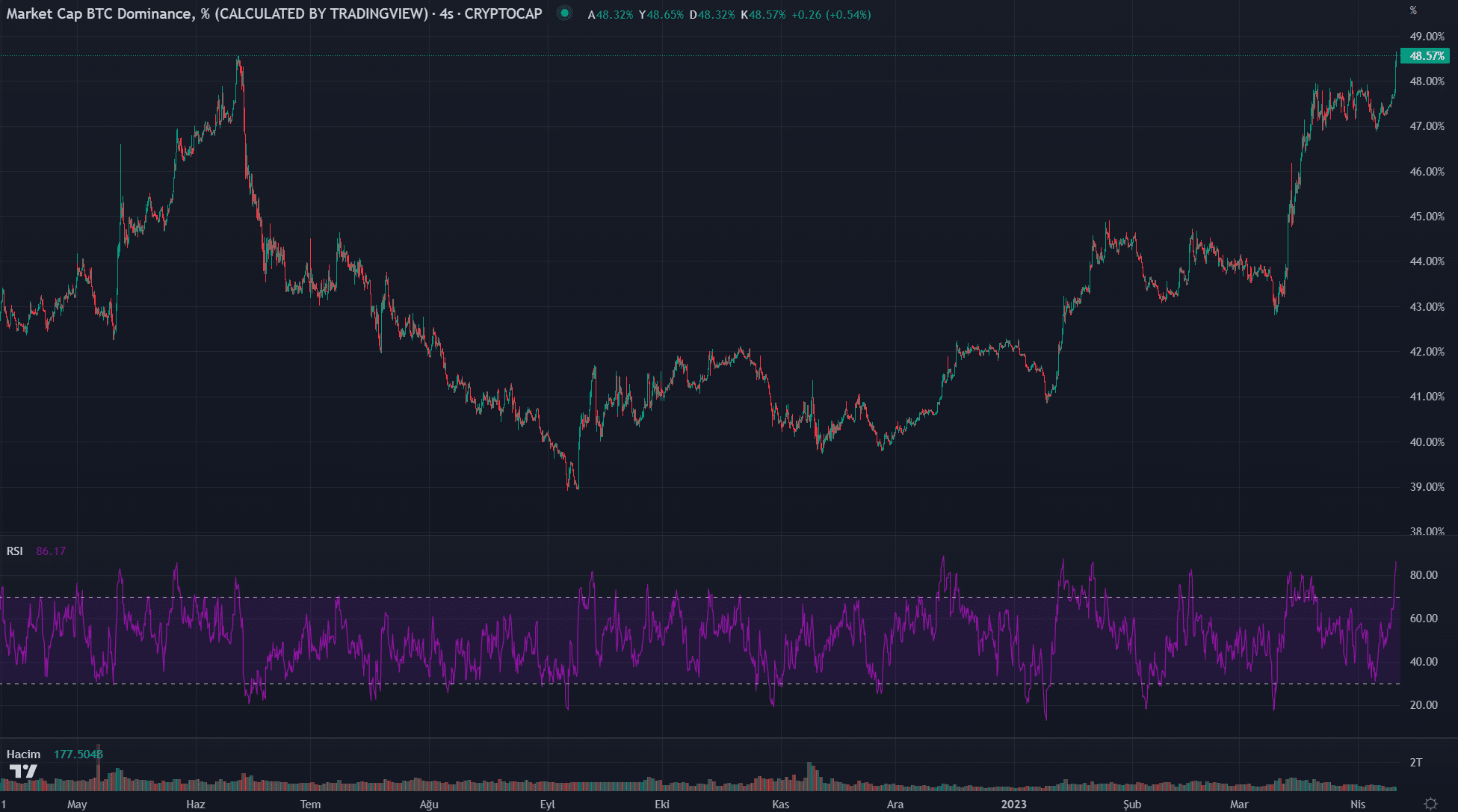The image size is (1458, 812).
Task: Click the current price tag 48.57%
Action: click(x=1426, y=56)
